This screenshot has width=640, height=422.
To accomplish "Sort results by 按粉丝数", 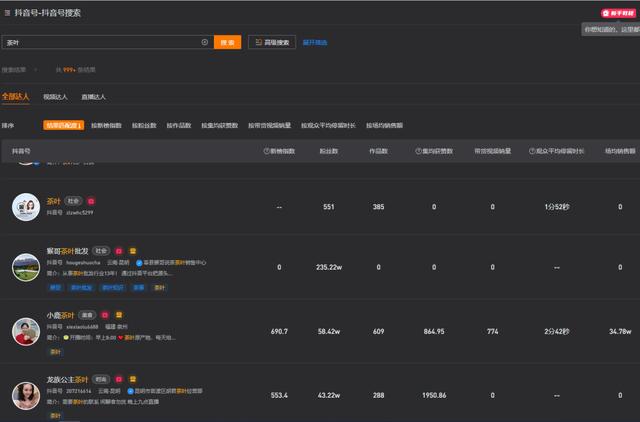I will click(143, 126).
